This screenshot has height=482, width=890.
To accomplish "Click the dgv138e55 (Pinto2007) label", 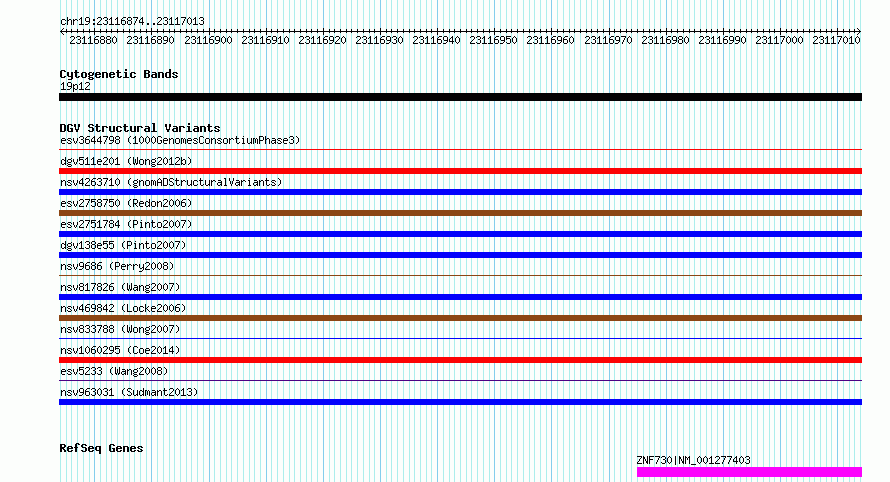I will (123, 245).
